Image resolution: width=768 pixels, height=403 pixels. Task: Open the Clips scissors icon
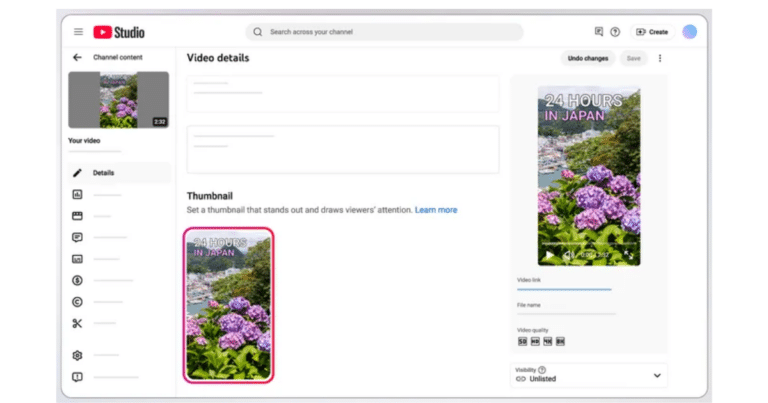(x=77, y=324)
